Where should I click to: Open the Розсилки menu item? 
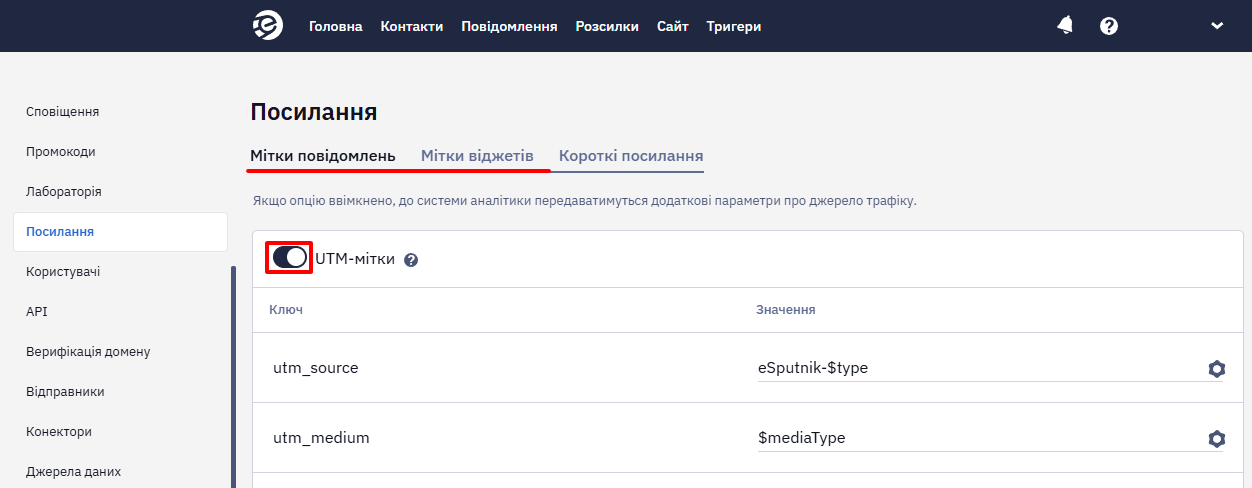click(607, 27)
